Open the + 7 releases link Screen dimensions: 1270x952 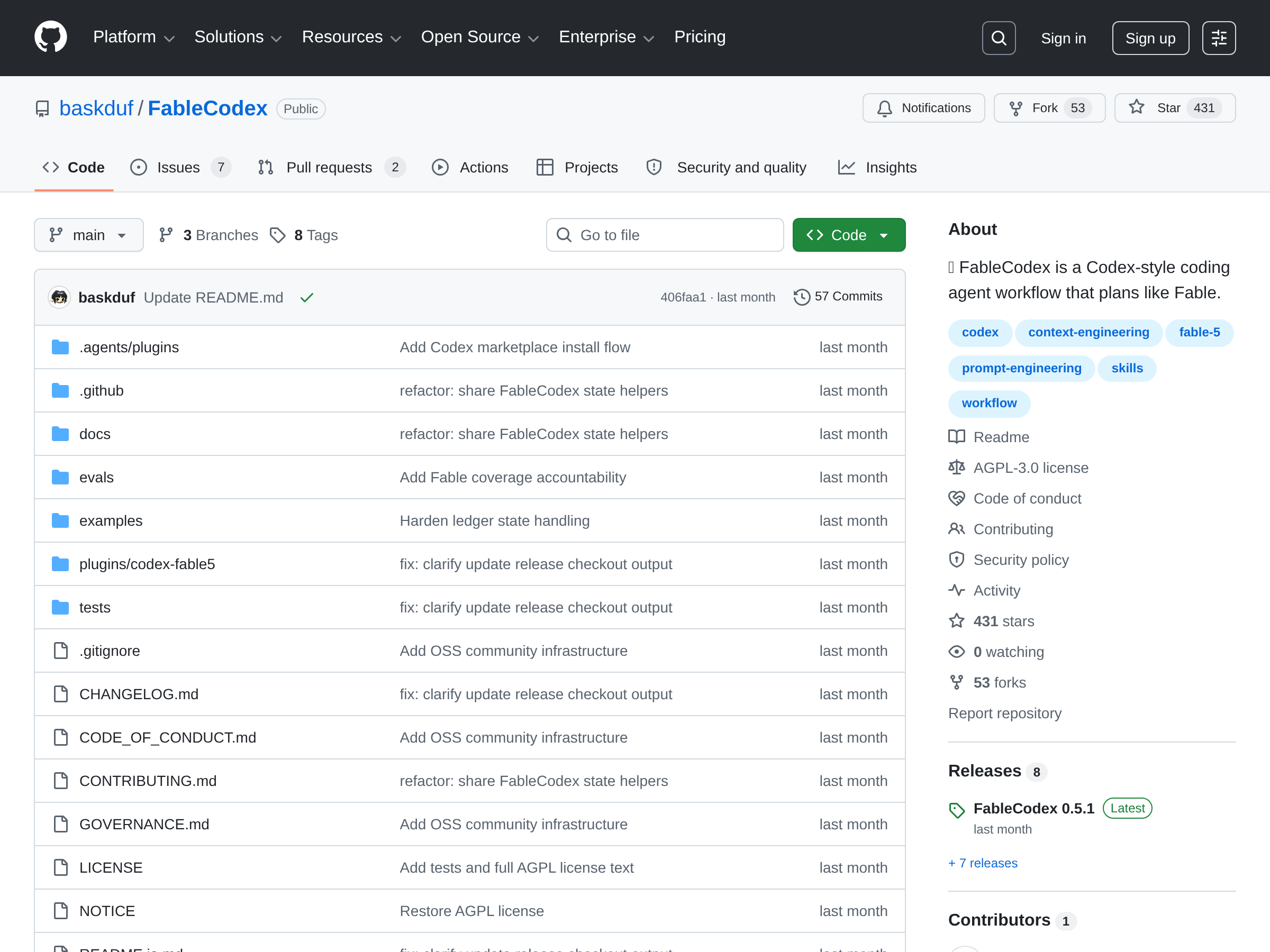pyautogui.click(x=982, y=863)
